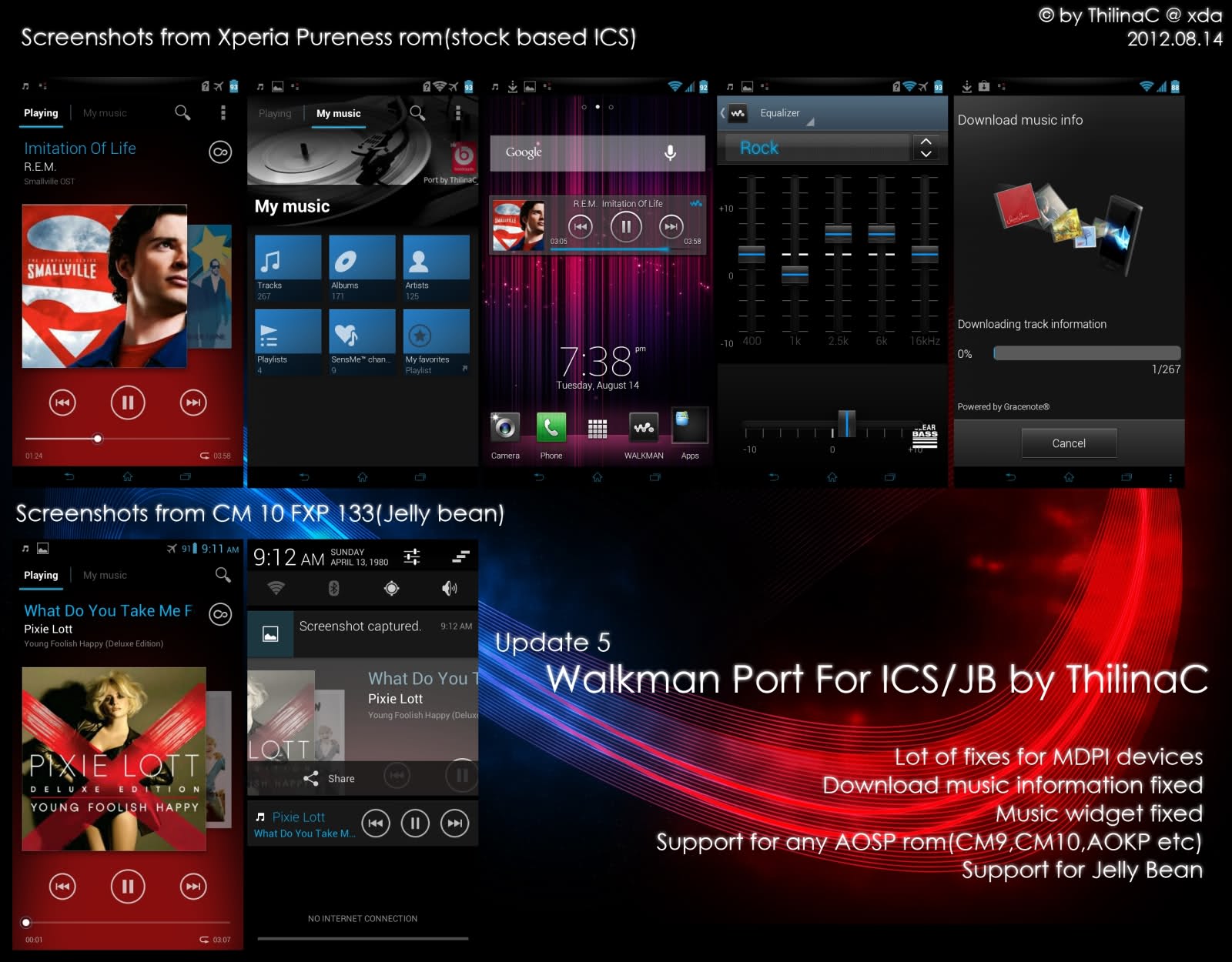Skip next from the Pixie Lott notification
The width and height of the screenshot is (1232, 962).
pyautogui.click(x=455, y=823)
